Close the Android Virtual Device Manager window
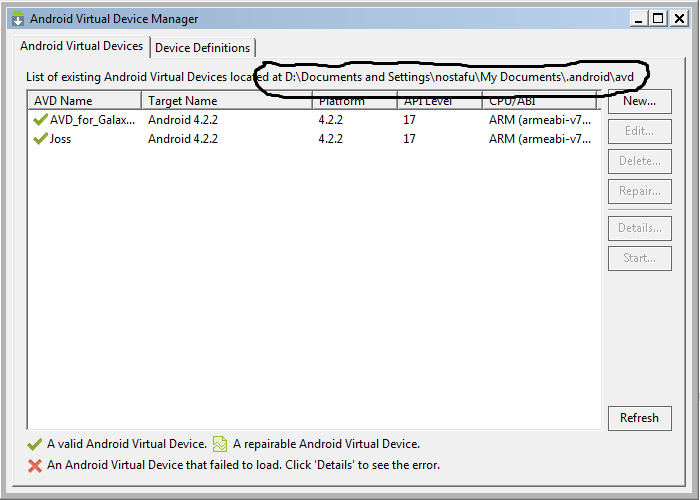The height and width of the screenshot is (500, 700). point(679,19)
